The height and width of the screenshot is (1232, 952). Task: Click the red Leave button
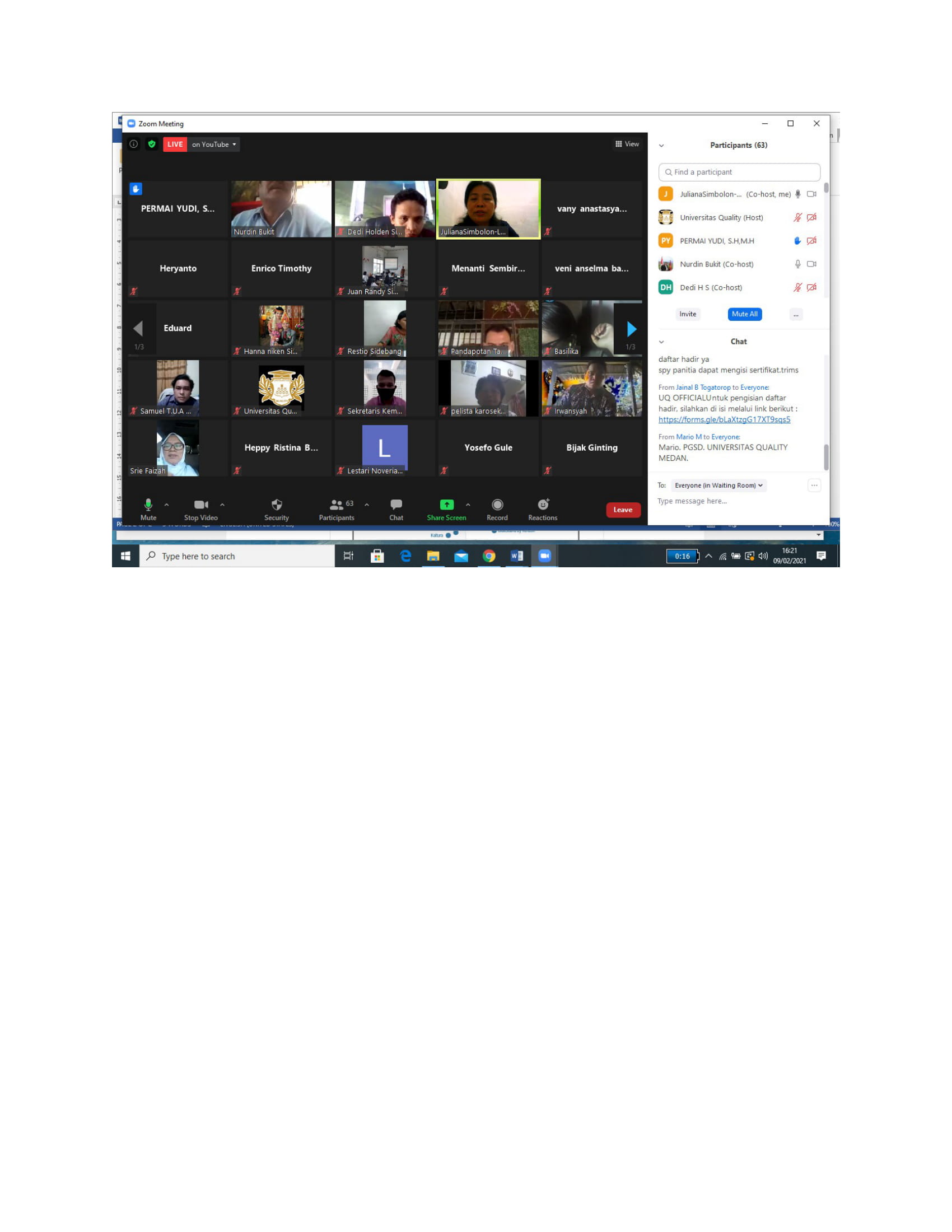[x=623, y=510]
